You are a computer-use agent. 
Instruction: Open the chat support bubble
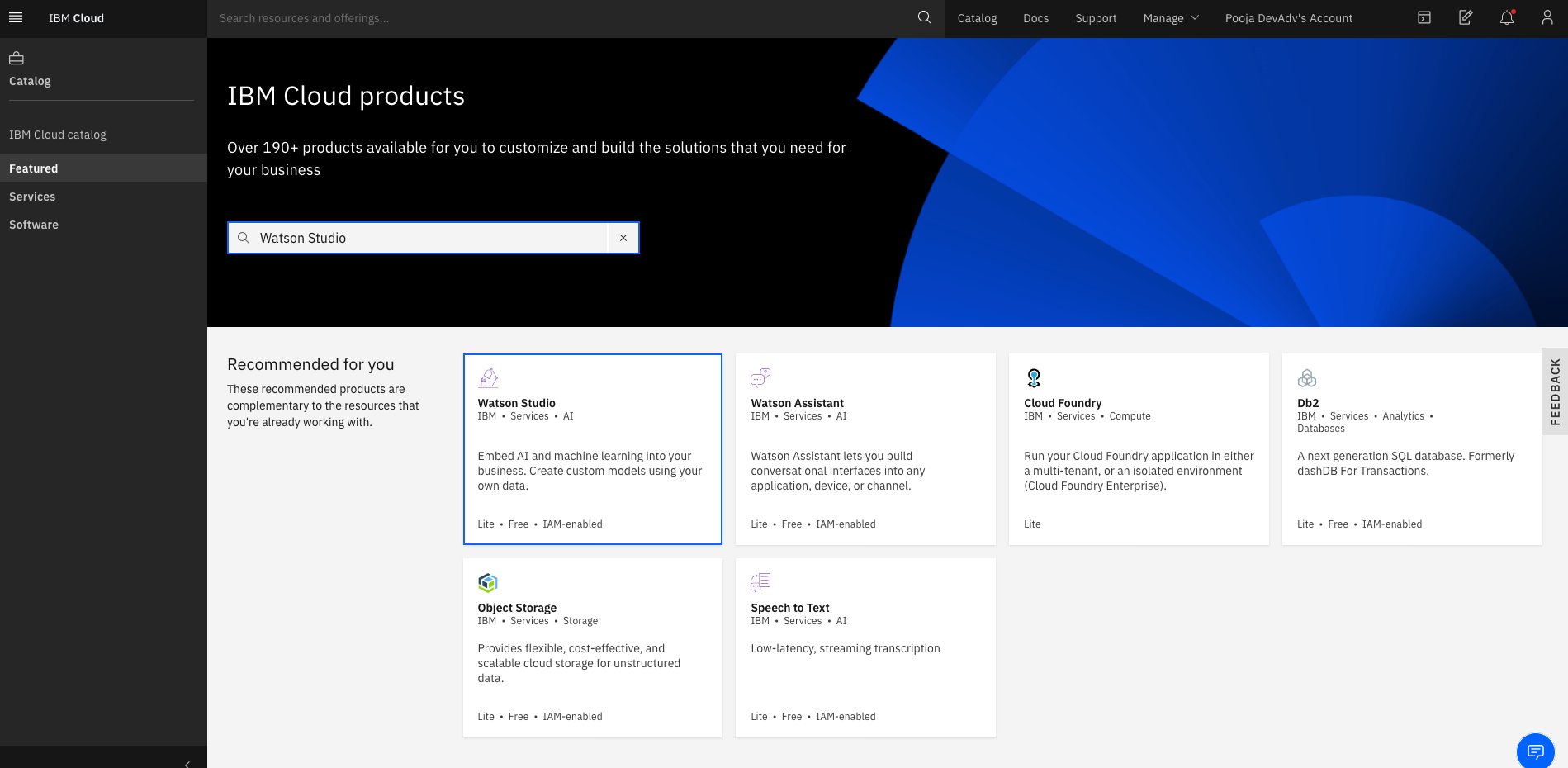click(x=1536, y=751)
